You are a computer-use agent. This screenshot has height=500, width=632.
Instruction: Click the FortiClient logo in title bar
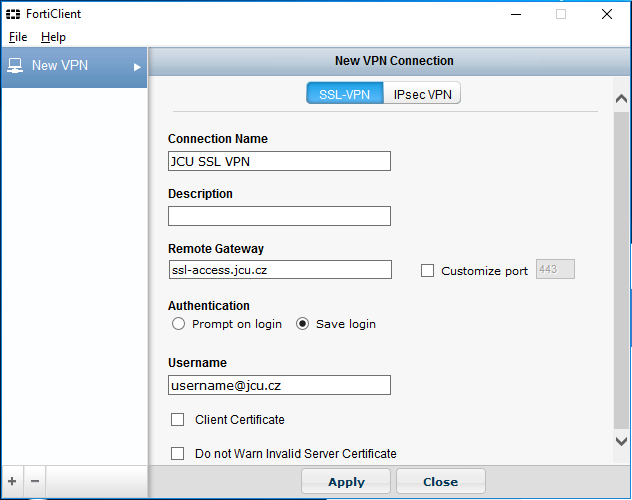tap(13, 15)
